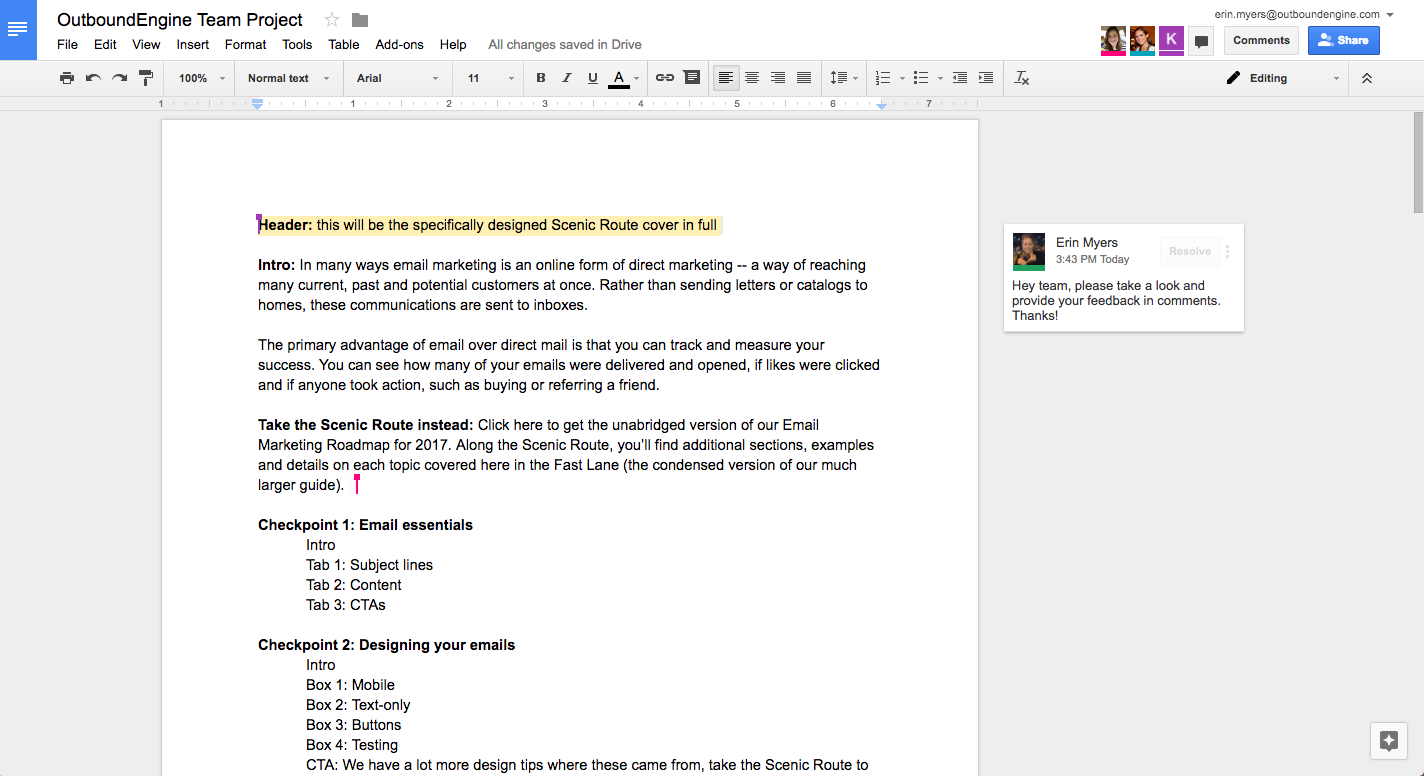Add a comment using toolbar comment icon

[x=691, y=78]
